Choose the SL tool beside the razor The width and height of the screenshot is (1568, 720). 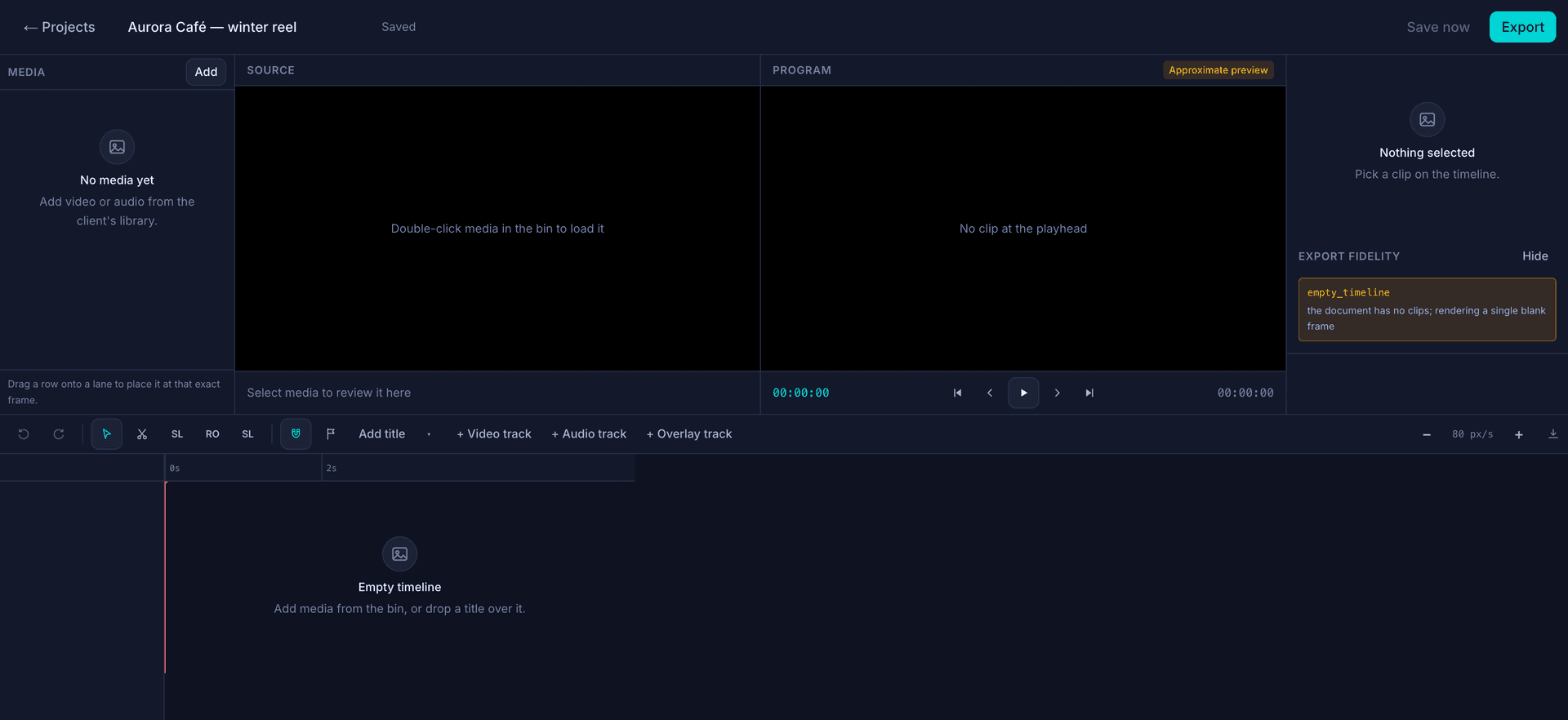pyautogui.click(x=177, y=434)
